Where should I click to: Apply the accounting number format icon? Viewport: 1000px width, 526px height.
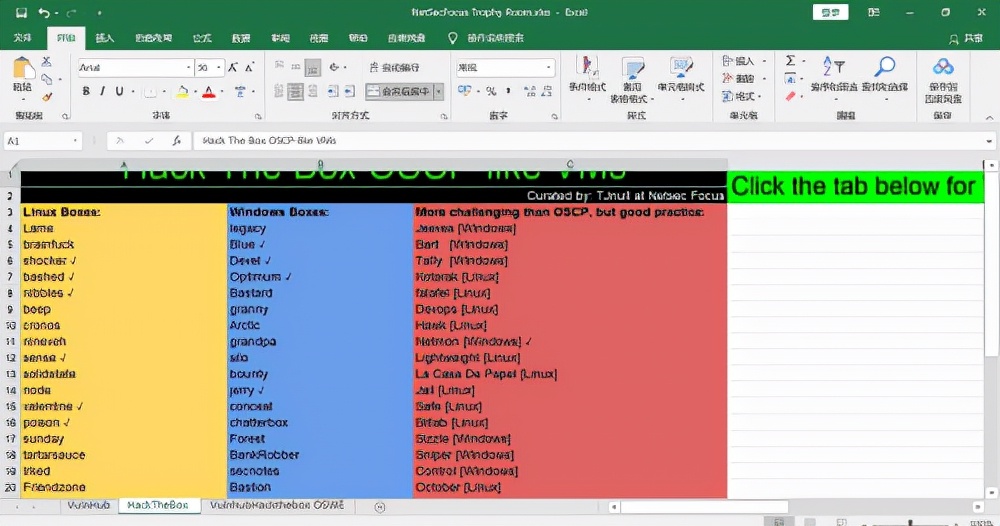[464, 91]
